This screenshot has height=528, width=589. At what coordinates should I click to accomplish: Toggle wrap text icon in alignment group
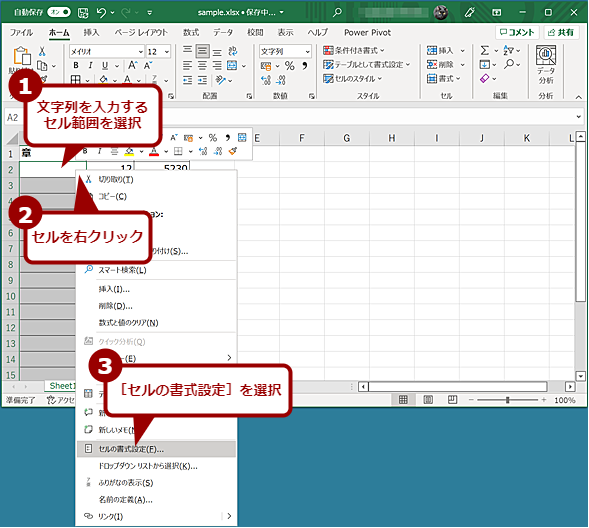tap(233, 51)
